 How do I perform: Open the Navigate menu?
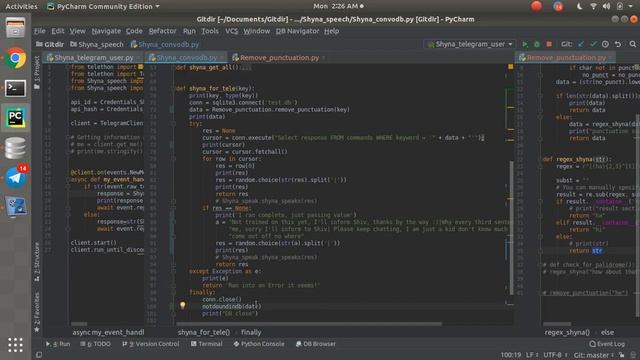pyautogui.click(x=106, y=31)
